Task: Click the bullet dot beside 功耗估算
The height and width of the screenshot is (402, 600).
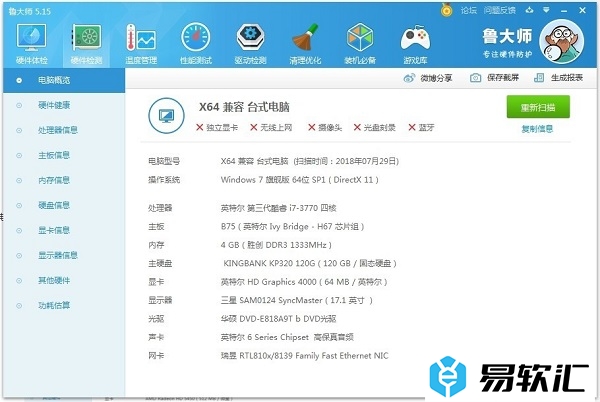Action: tap(19, 306)
